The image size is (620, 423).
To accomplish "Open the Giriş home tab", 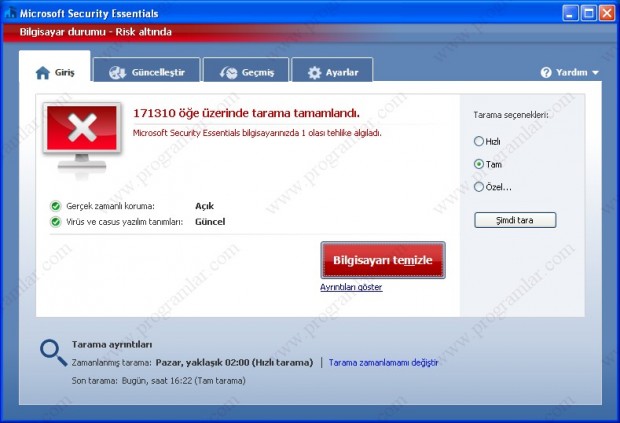I will point(55,67).
